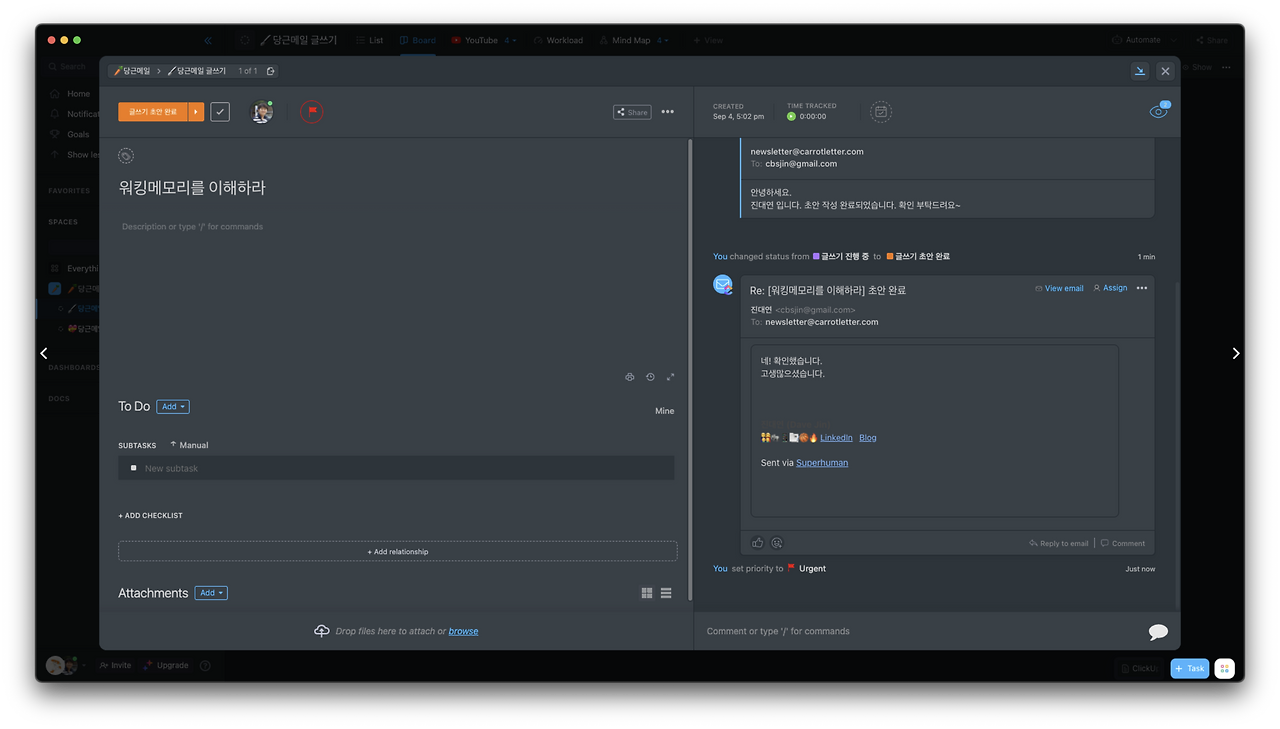
Task: Open the email comment ellipsis menu
Action: click(1142, 288)
